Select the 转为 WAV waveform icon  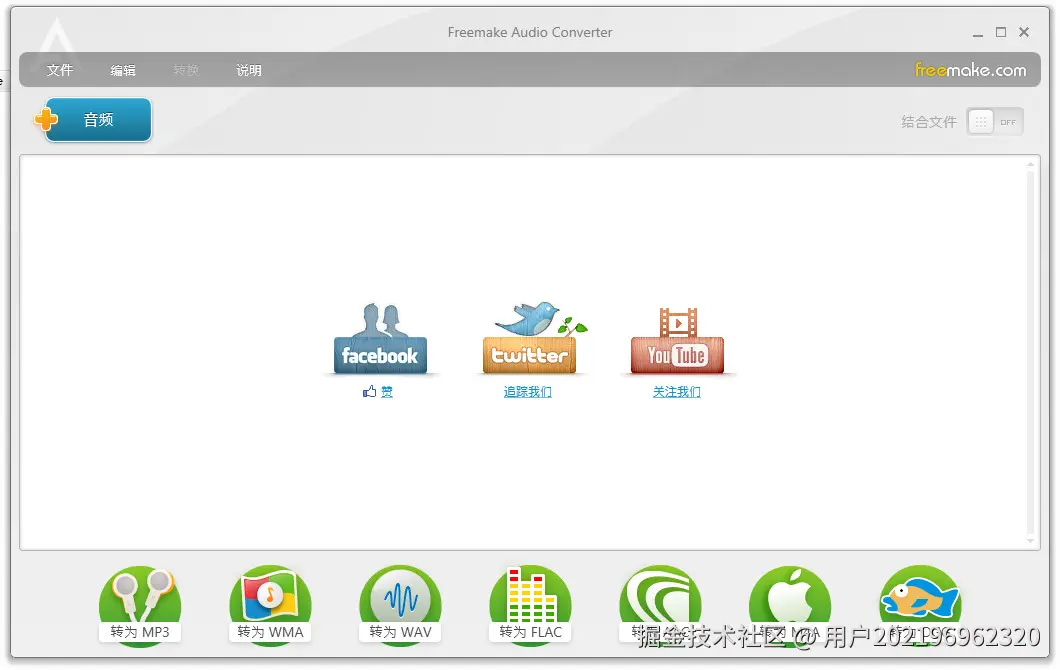400,605
